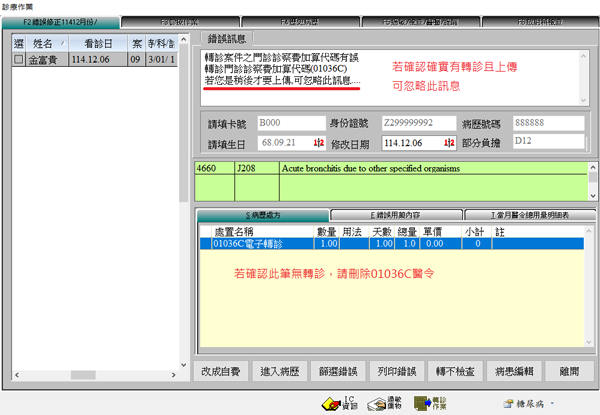Click the 改成自費 button
600x415 pixels.
(219, 371)
